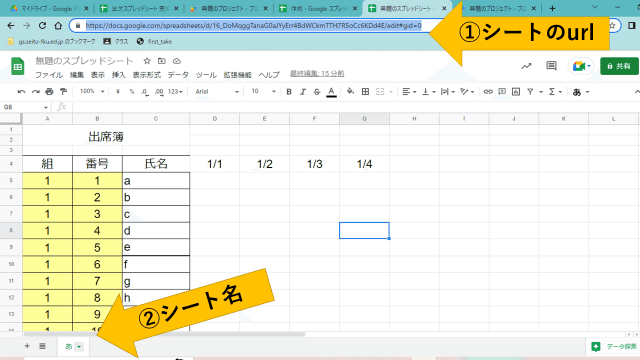Open the ヘルプ menu

point(269,75)
